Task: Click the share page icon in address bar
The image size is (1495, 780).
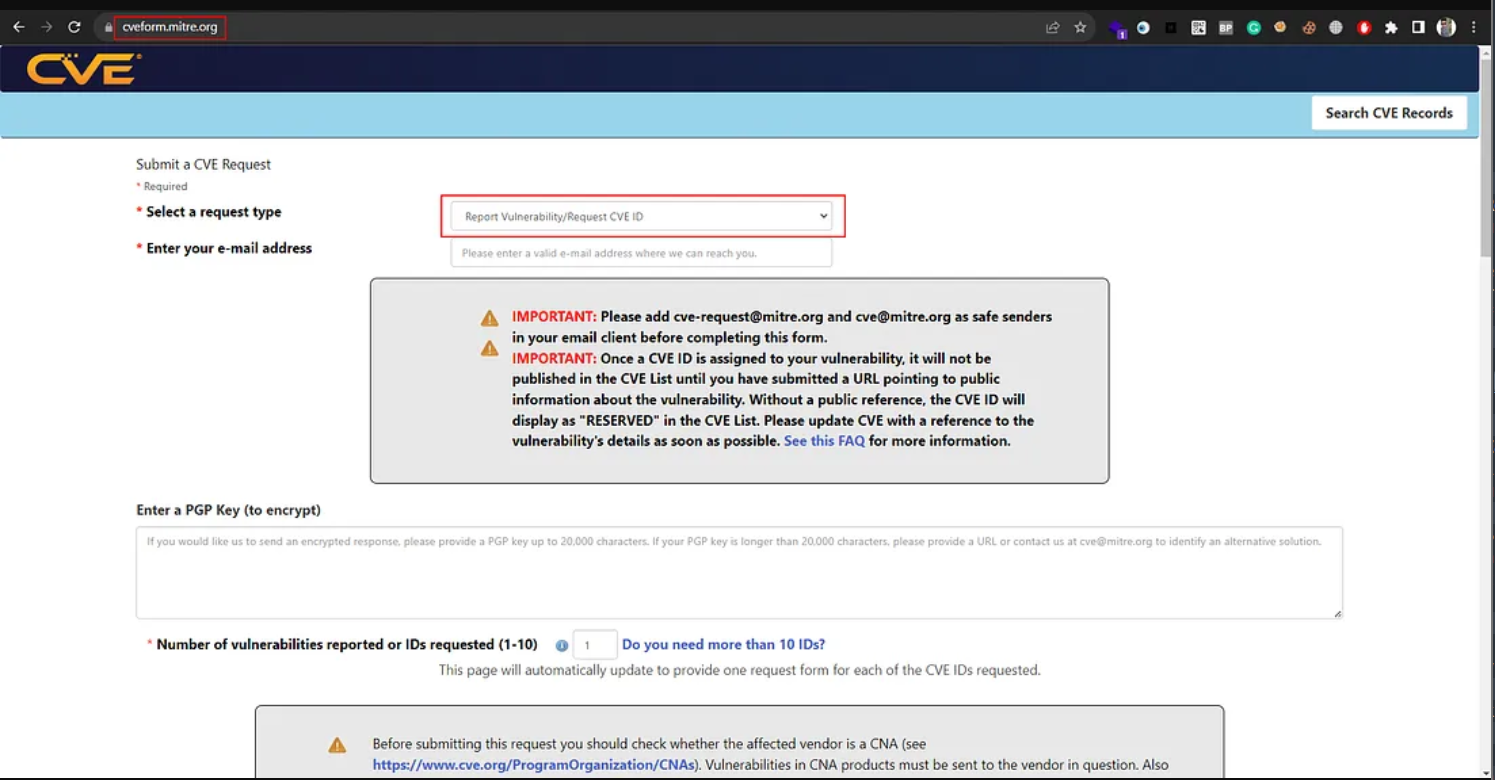Action: 1052,28
